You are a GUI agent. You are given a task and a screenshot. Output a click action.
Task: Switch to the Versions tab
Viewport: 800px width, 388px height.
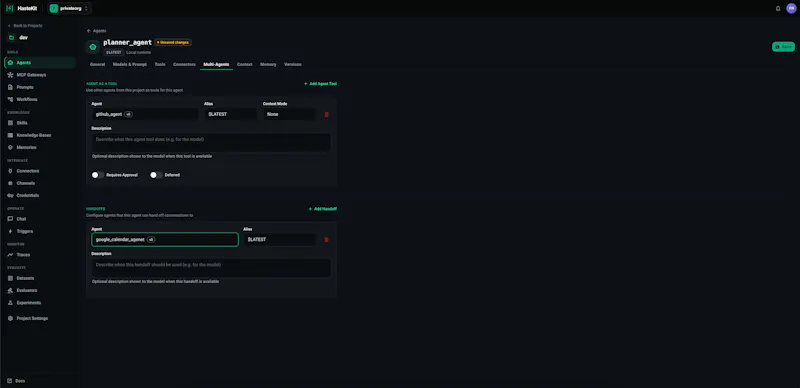tap(293, 64)
